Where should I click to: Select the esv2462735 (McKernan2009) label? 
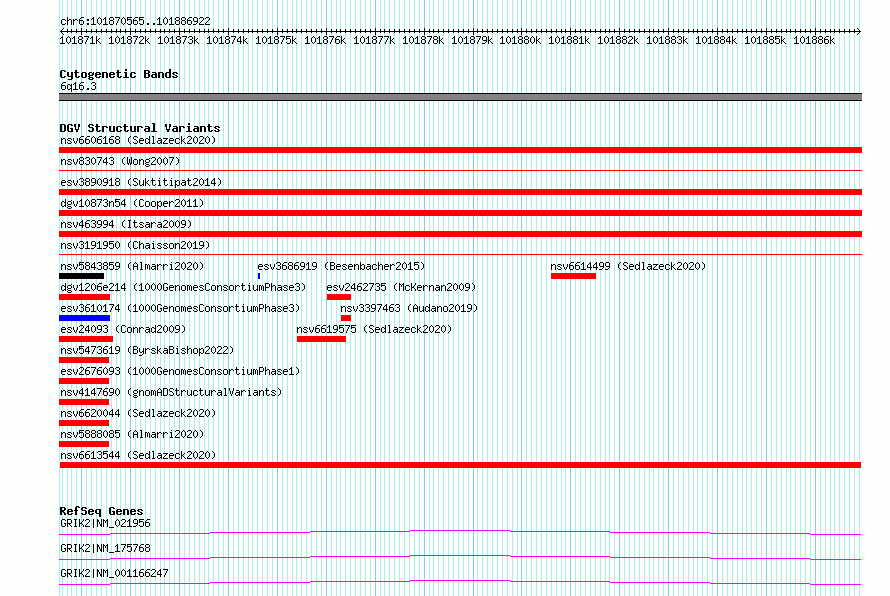401,287
